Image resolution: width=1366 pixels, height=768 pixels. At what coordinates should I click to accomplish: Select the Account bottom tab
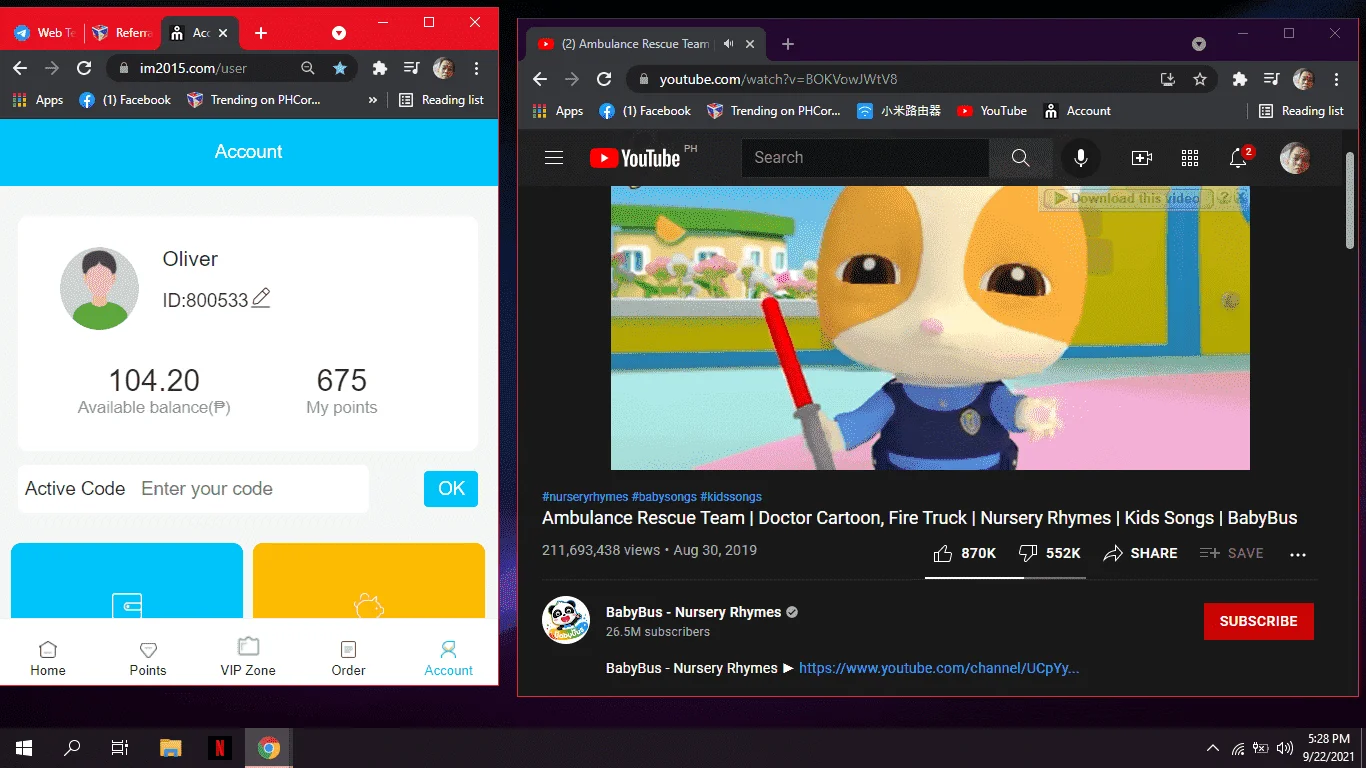[x=448, y=658]
